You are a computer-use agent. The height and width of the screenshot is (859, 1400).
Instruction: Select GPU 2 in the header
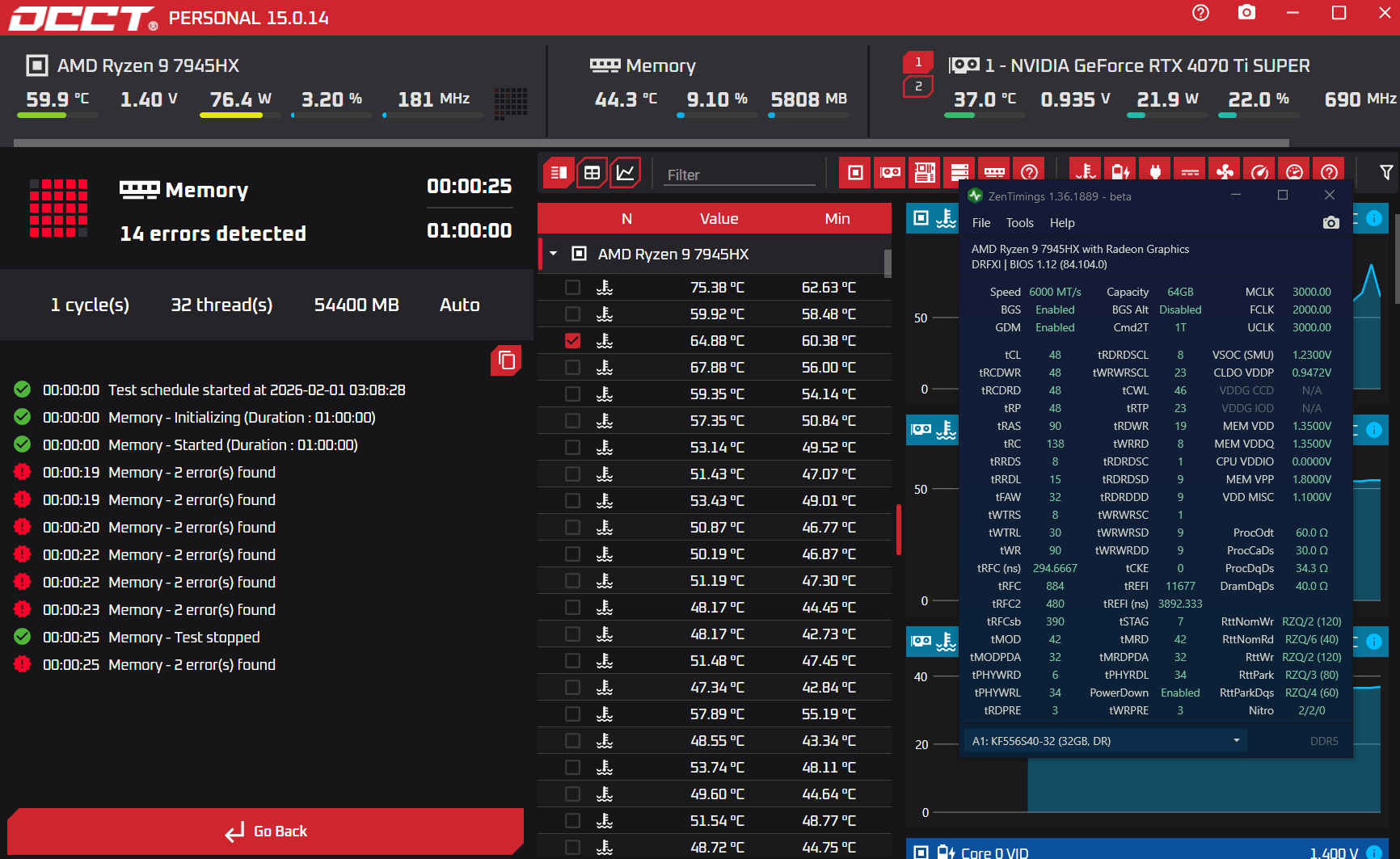pyautogui.click(x=917, y=86)
